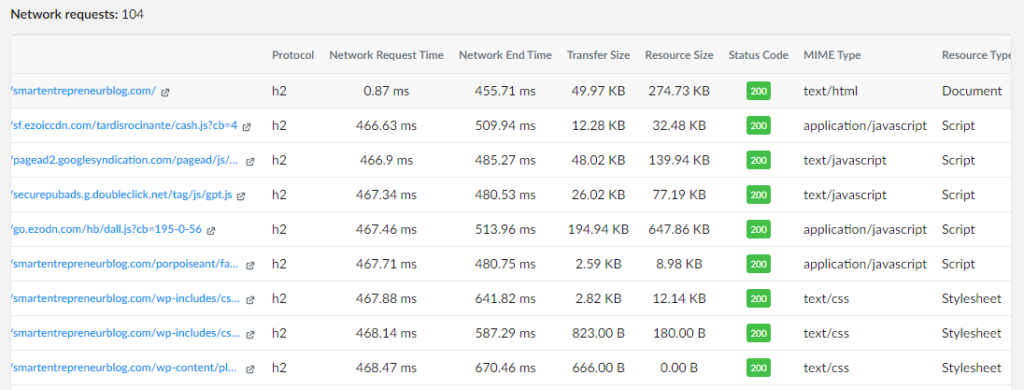The width and height of the screenshot is (1024, 390).
Task: Select the 666.00 B transfer size cell
Action: [599, 368]
